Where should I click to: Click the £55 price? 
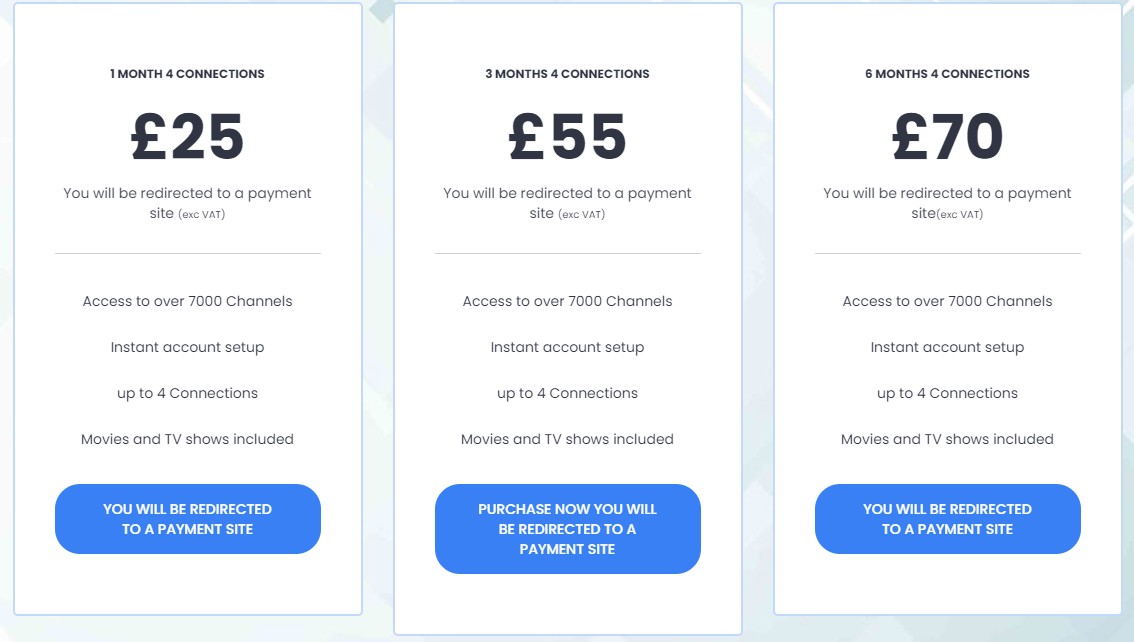pyautogui.click(x=568, y=137)
